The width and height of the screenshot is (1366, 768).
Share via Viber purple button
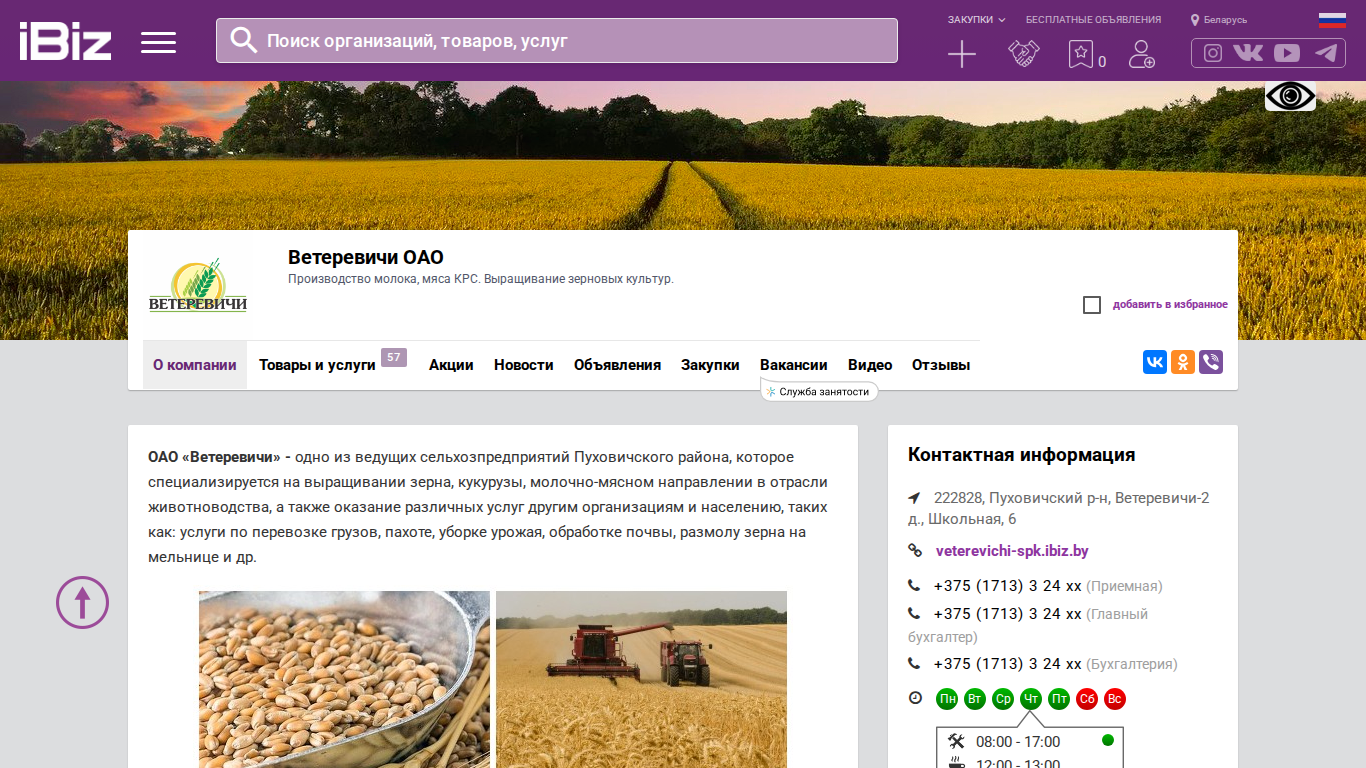pos(1211,362)
